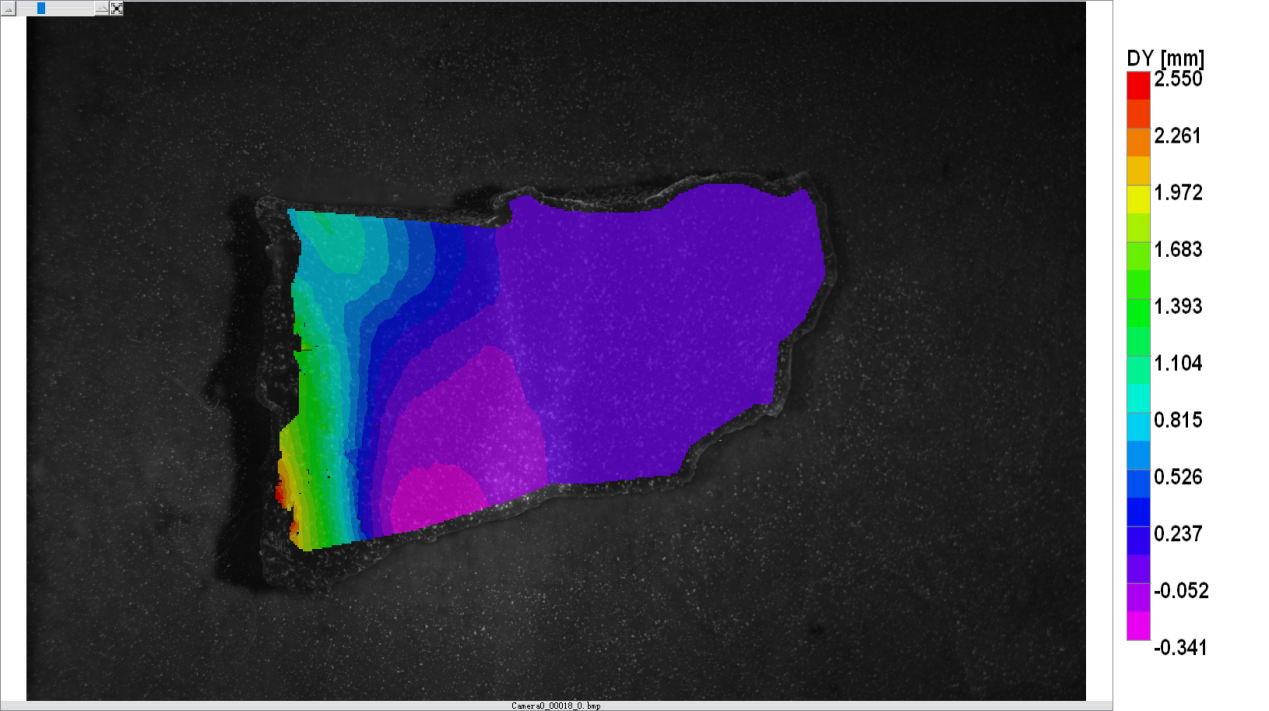Screen dimensions: 1269x711
Task: Click the fit-to-window zoom icon
Action: pos(117,8)
